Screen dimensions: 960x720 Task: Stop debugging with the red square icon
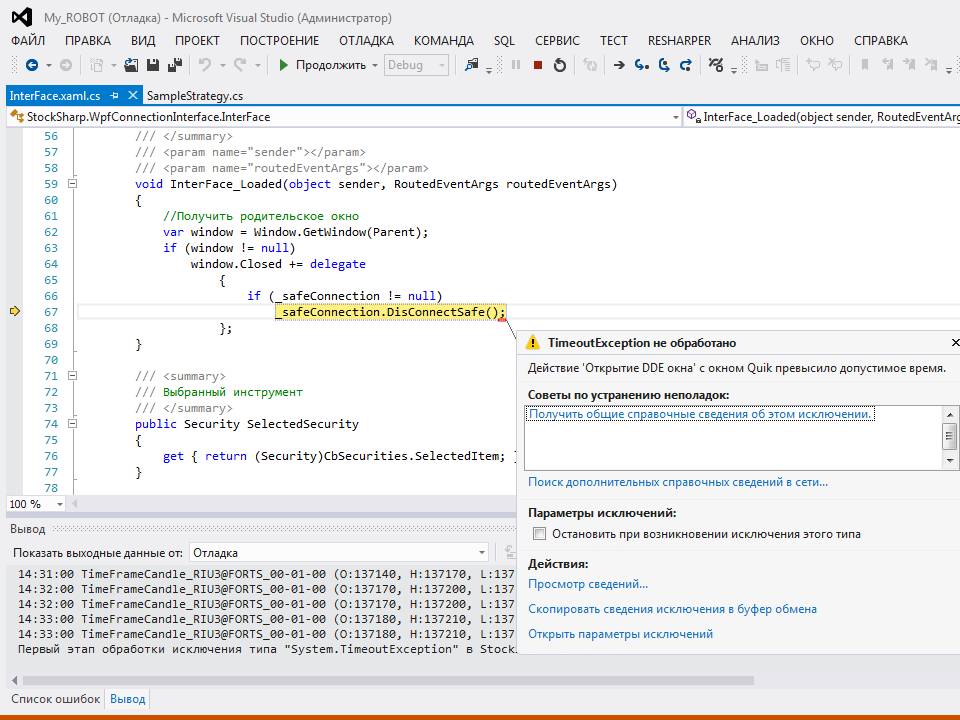[x=537, y=65]
